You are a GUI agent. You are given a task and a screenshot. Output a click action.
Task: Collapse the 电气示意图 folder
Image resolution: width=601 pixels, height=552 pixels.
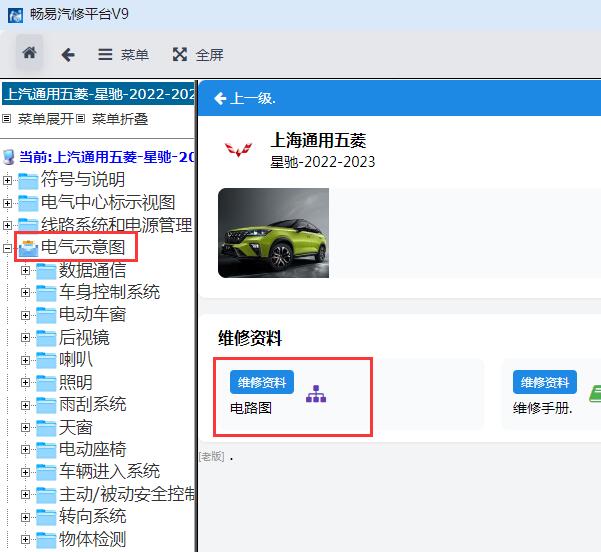[x=7, y=248]
